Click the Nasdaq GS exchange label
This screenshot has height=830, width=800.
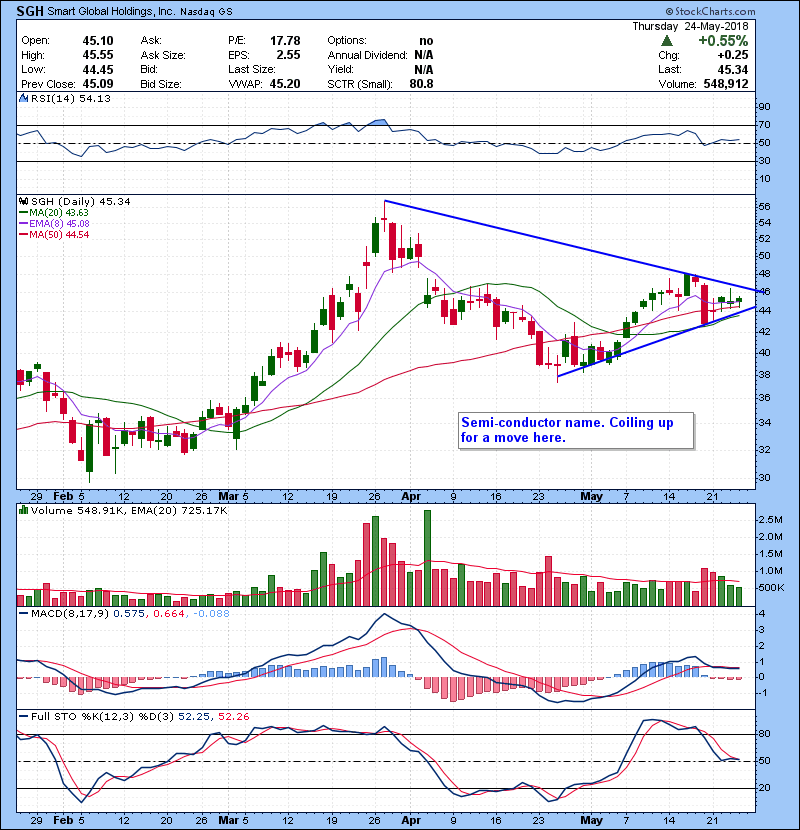pos(206,12)
